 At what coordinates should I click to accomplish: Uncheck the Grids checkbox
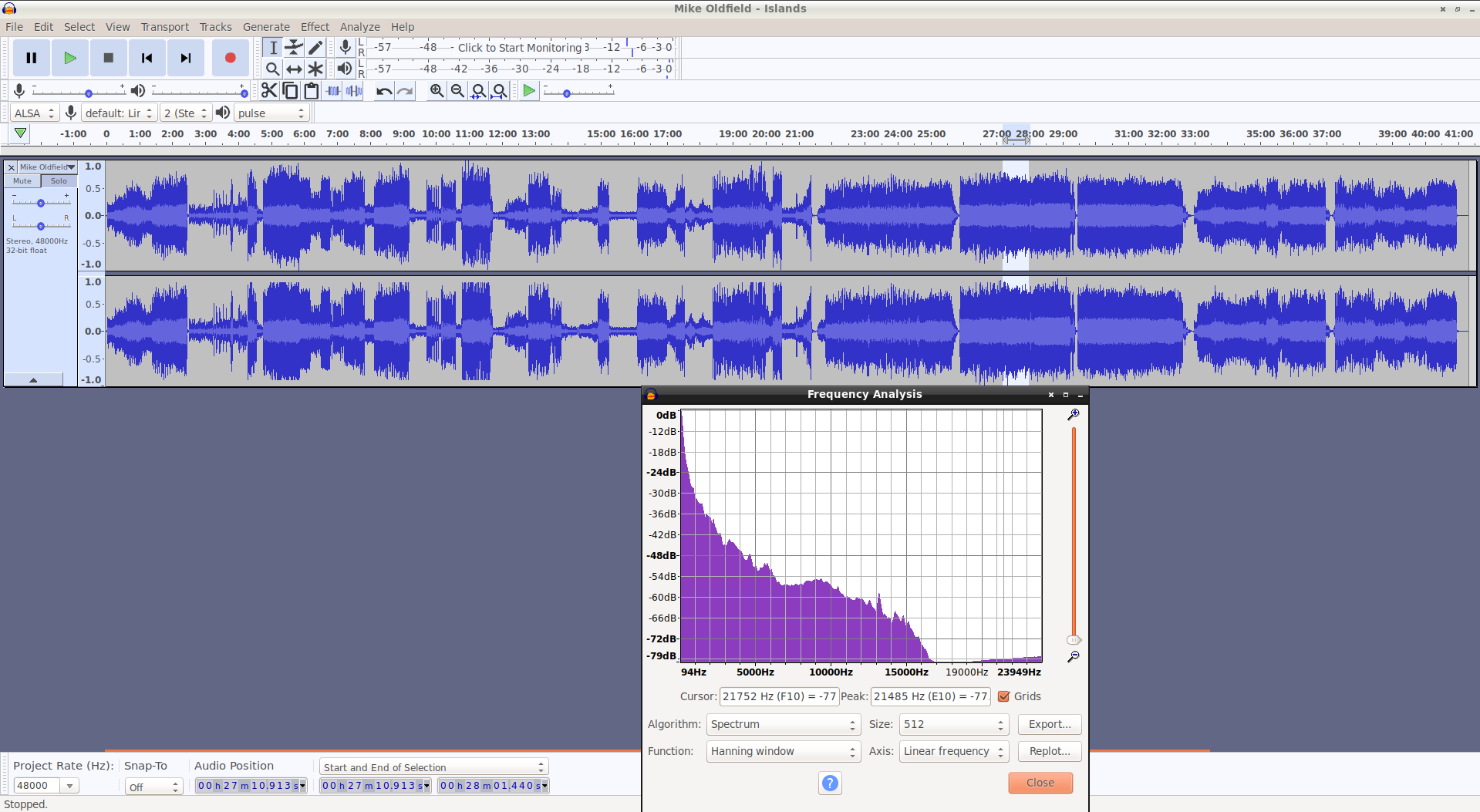[1003, 696]
